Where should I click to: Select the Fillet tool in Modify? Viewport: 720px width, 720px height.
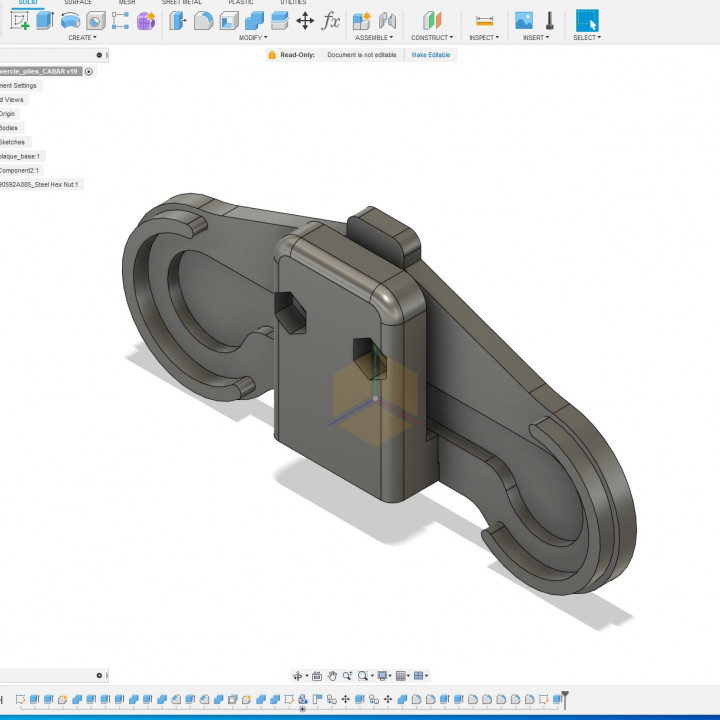point(203,20)
